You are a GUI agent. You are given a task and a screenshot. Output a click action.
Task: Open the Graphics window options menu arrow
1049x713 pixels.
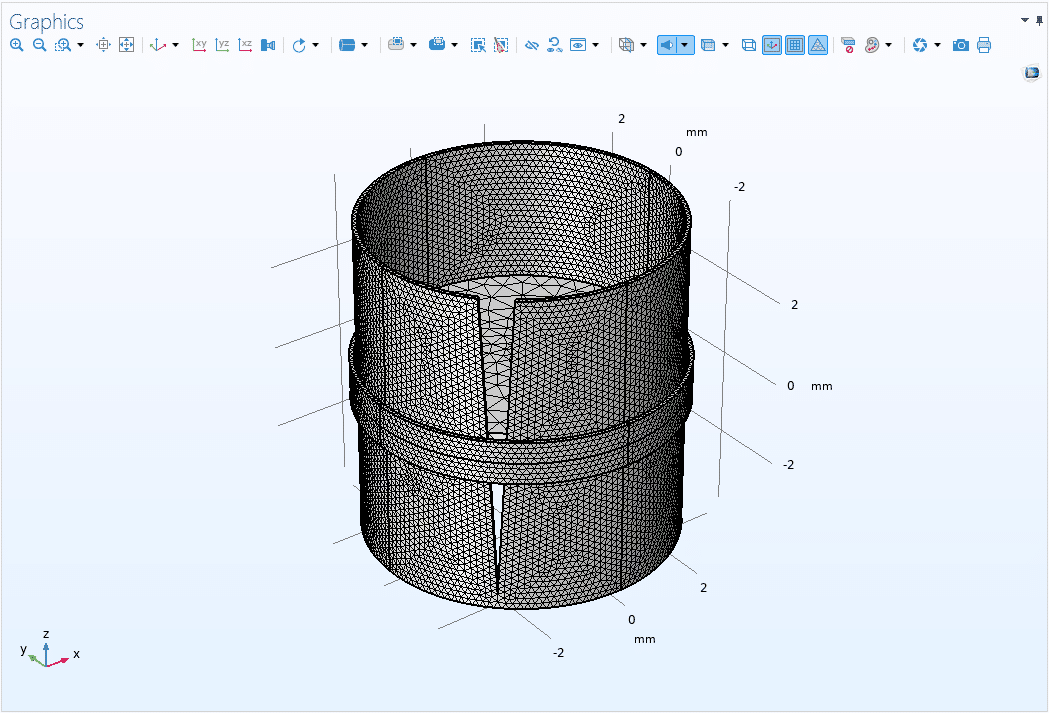[1024, 20]
